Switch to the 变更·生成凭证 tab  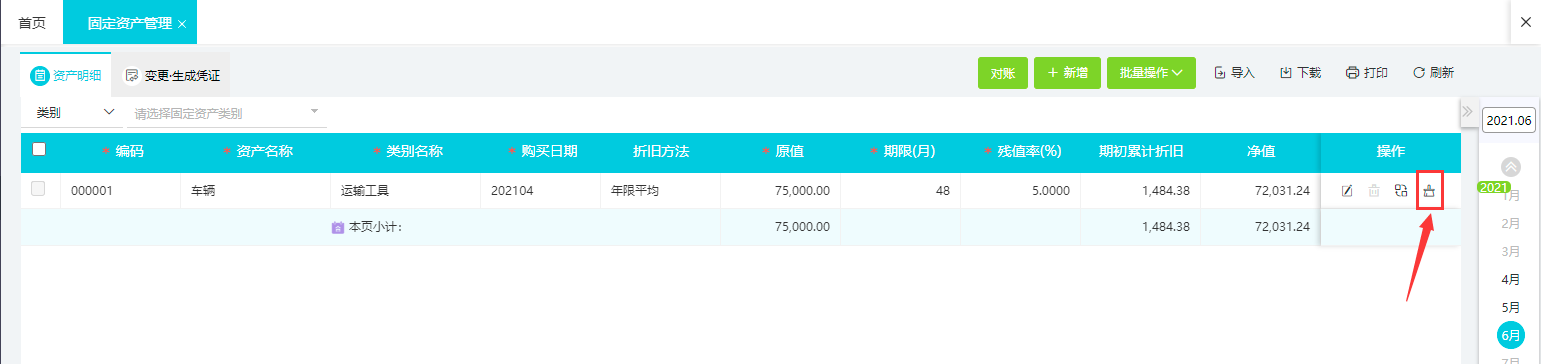(172, 76)
